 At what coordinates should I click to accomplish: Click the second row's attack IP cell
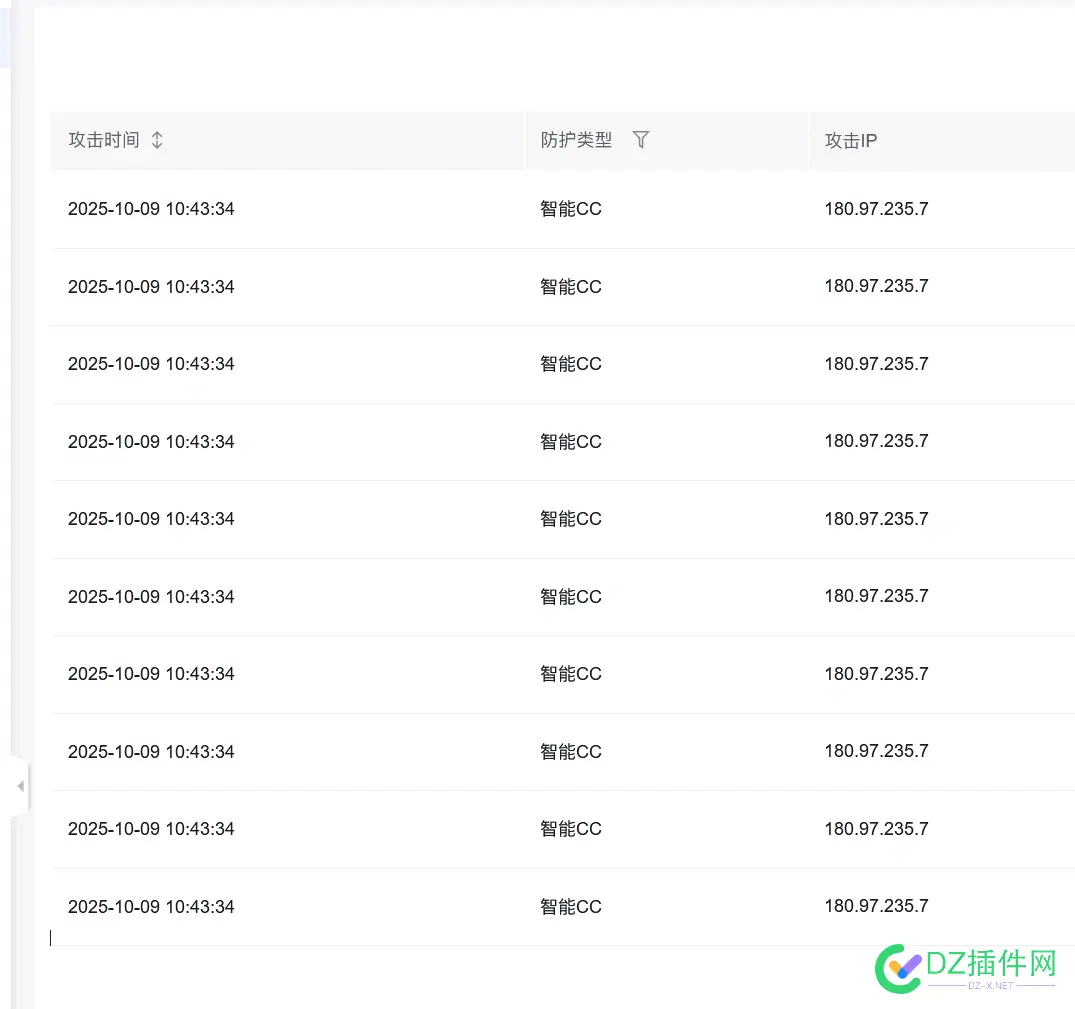876,286
